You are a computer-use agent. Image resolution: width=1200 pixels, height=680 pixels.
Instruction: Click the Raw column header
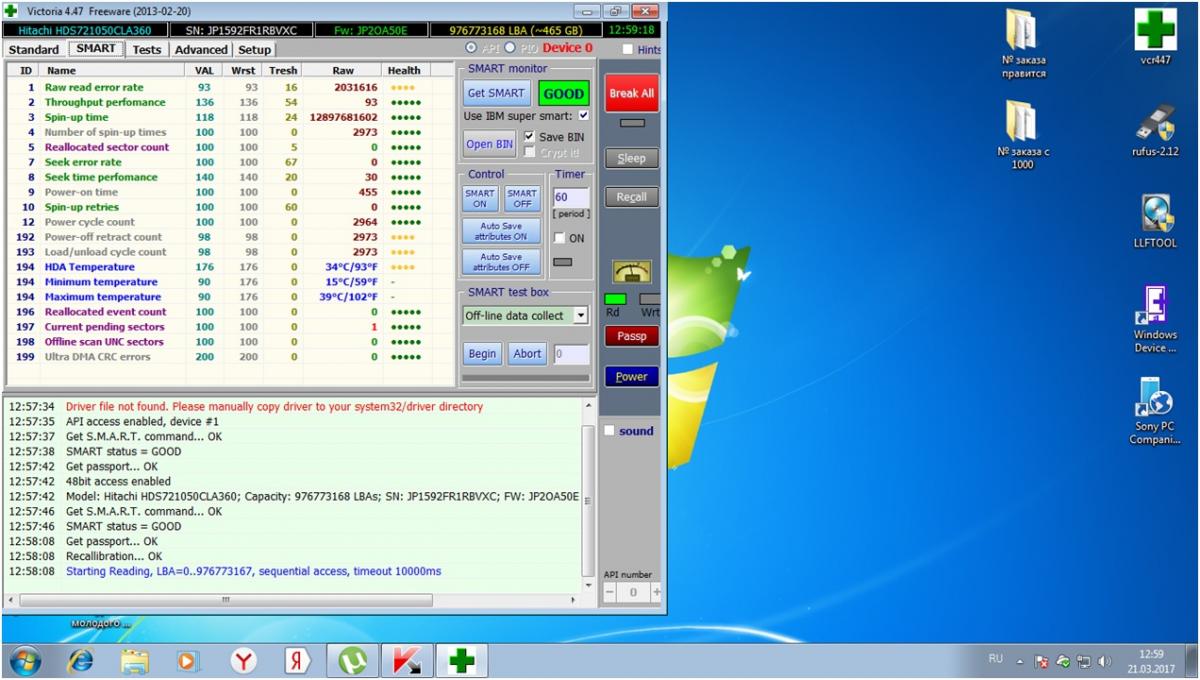coord(343,70)
